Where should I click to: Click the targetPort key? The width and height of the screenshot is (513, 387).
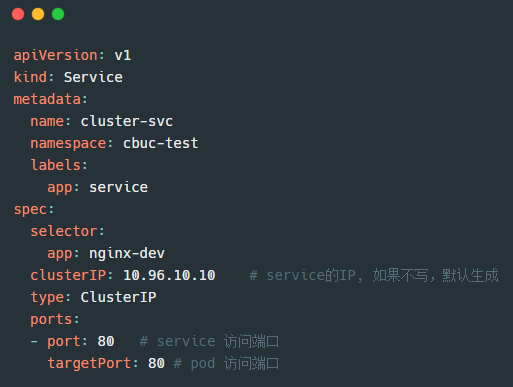[89, 363]
